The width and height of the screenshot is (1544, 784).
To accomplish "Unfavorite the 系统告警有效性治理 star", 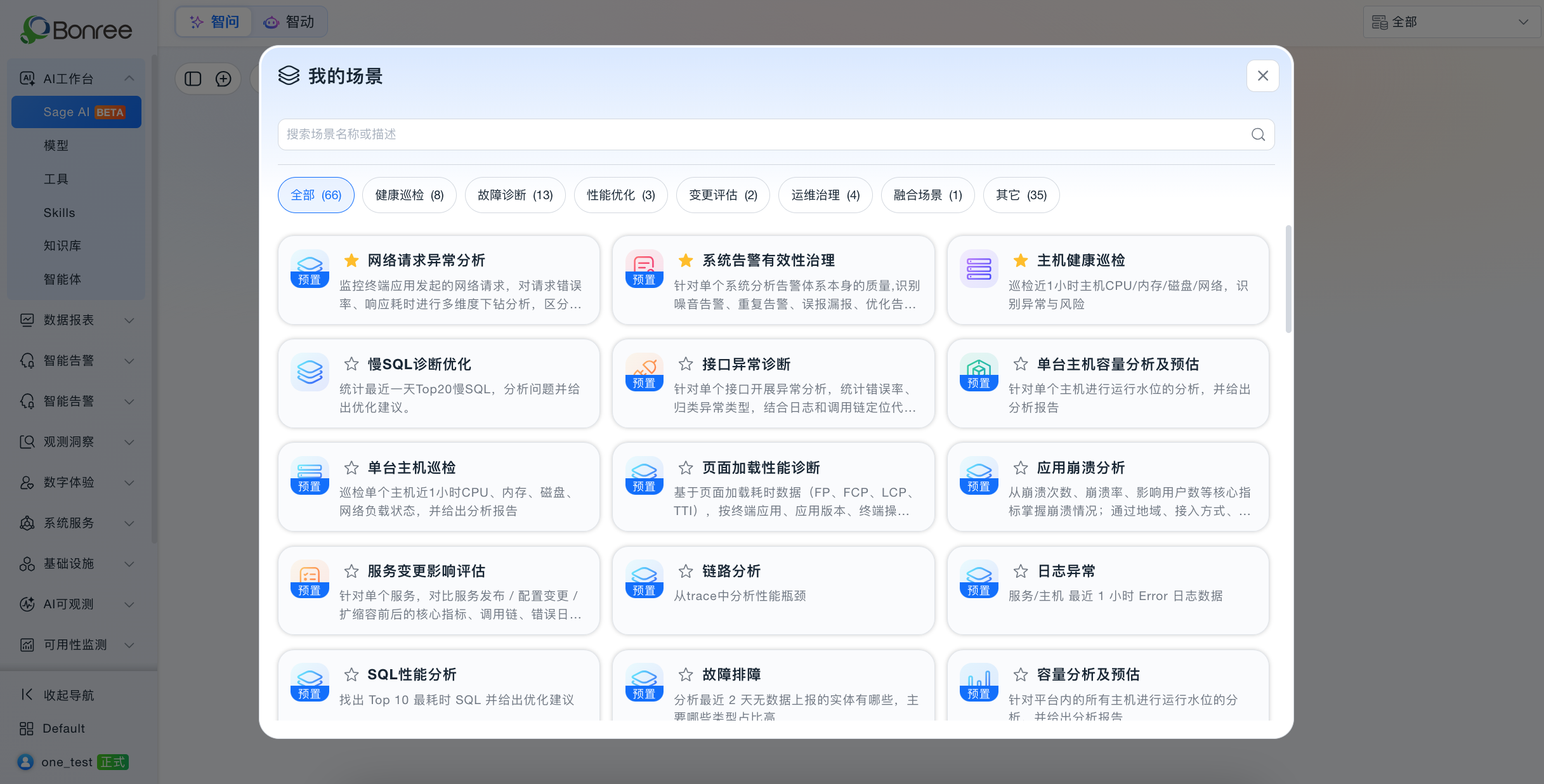I will (686, 260).
